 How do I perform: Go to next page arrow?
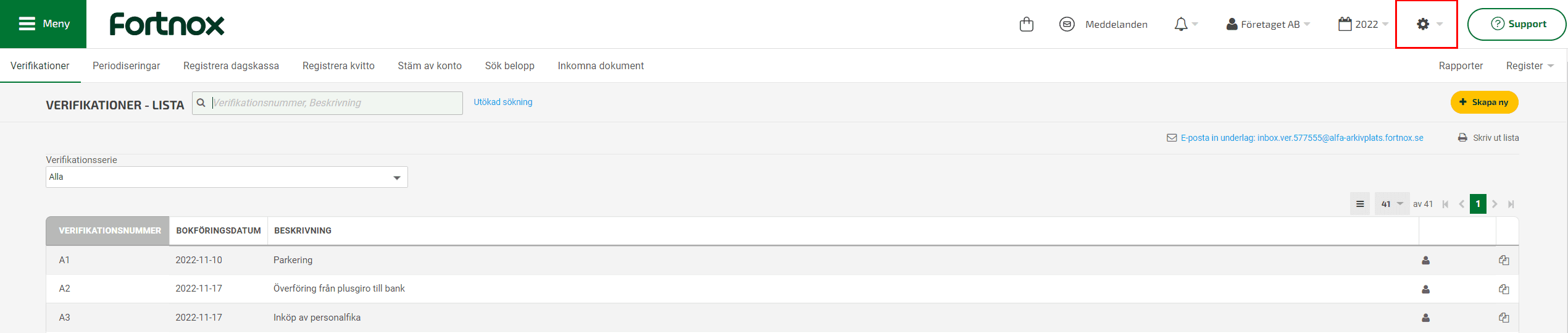pos(1495,204)
